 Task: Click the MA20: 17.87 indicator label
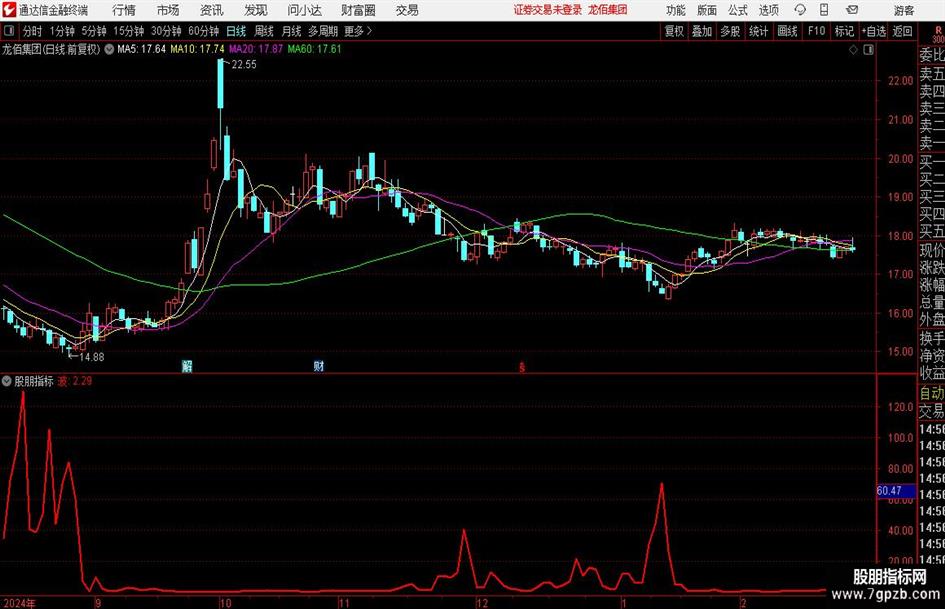click(x=256, y=49)
